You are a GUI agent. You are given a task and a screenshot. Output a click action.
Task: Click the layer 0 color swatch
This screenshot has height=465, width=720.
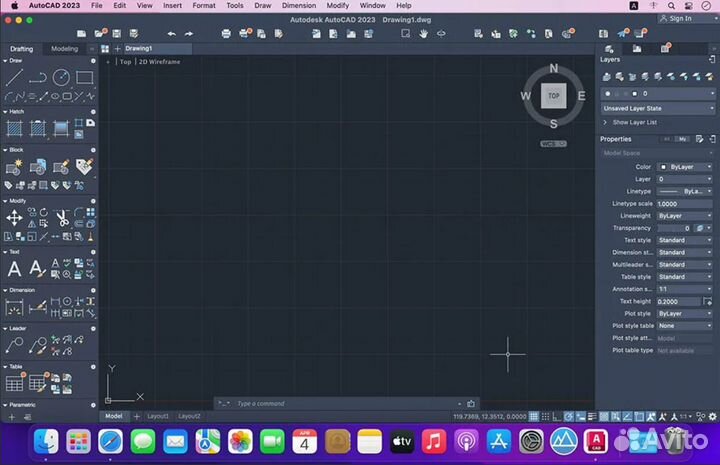pos(635,94)
